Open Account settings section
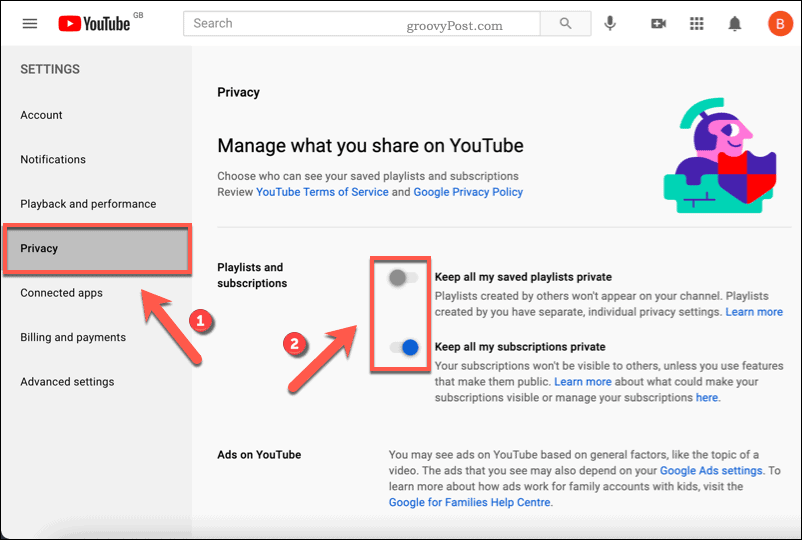 point(41,115)
